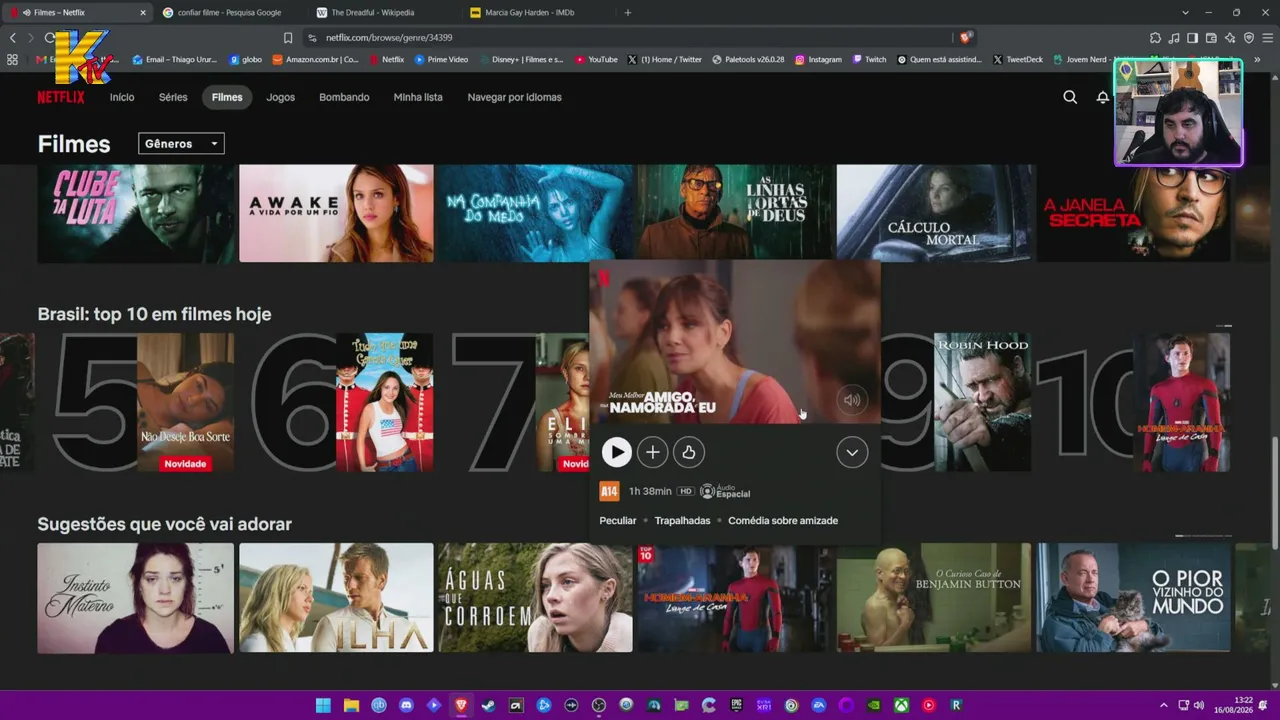Select Benjamin Button movie thumbnail
The height and width of the screenshot is (720, 1280).
click(935, 598)
